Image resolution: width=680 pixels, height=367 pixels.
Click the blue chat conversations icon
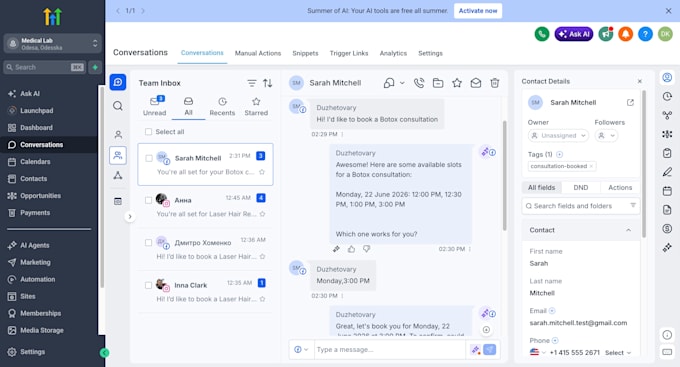point(118,82)
